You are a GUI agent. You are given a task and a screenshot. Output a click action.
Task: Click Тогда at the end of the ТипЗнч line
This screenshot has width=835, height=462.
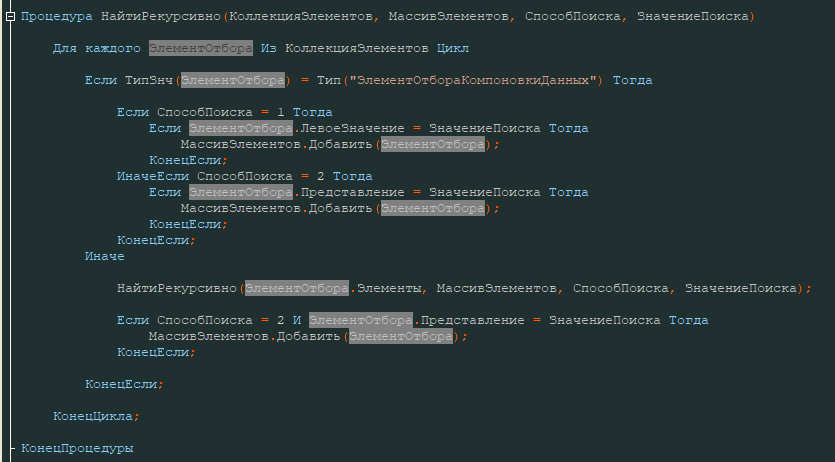tap(632, 80)
